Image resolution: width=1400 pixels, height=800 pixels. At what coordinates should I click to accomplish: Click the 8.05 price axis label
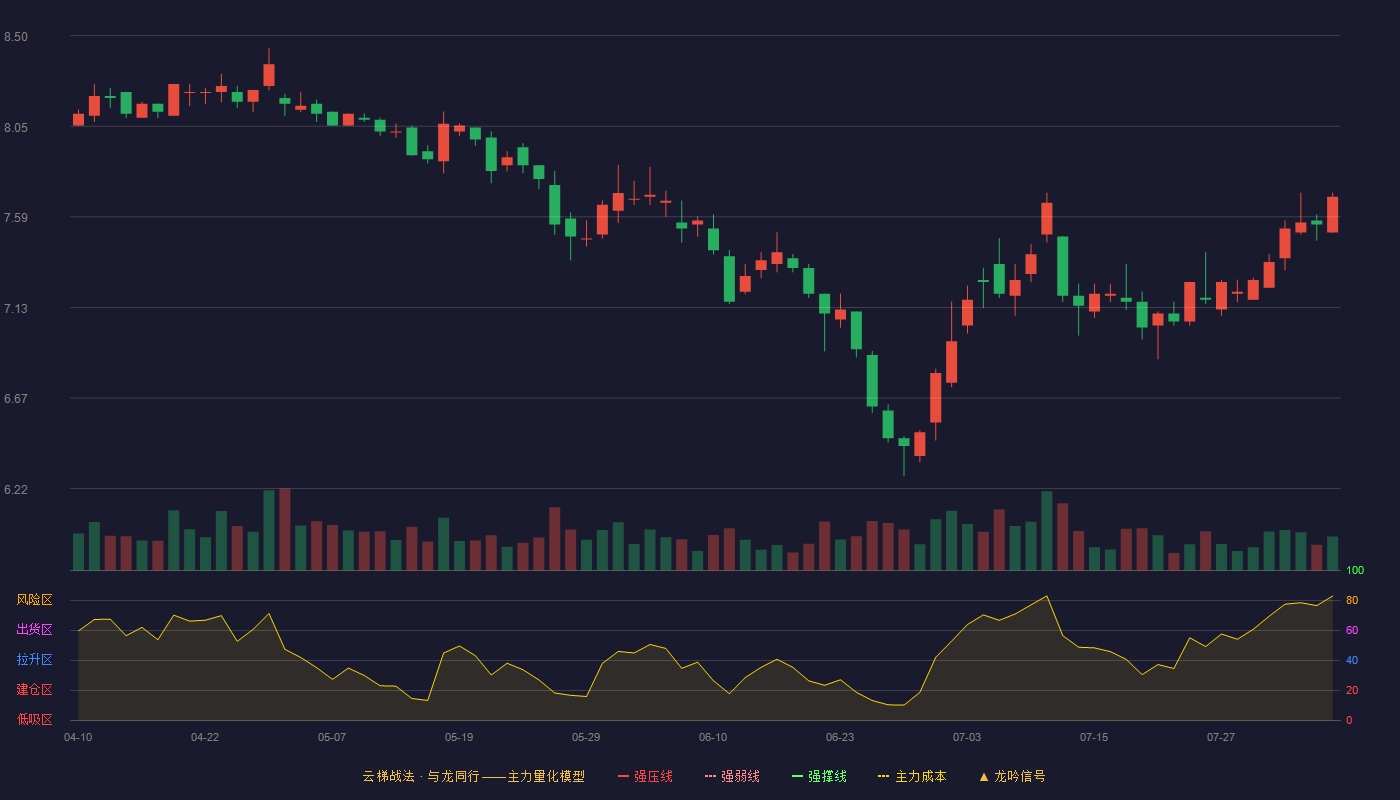click(x=16, y=128)
